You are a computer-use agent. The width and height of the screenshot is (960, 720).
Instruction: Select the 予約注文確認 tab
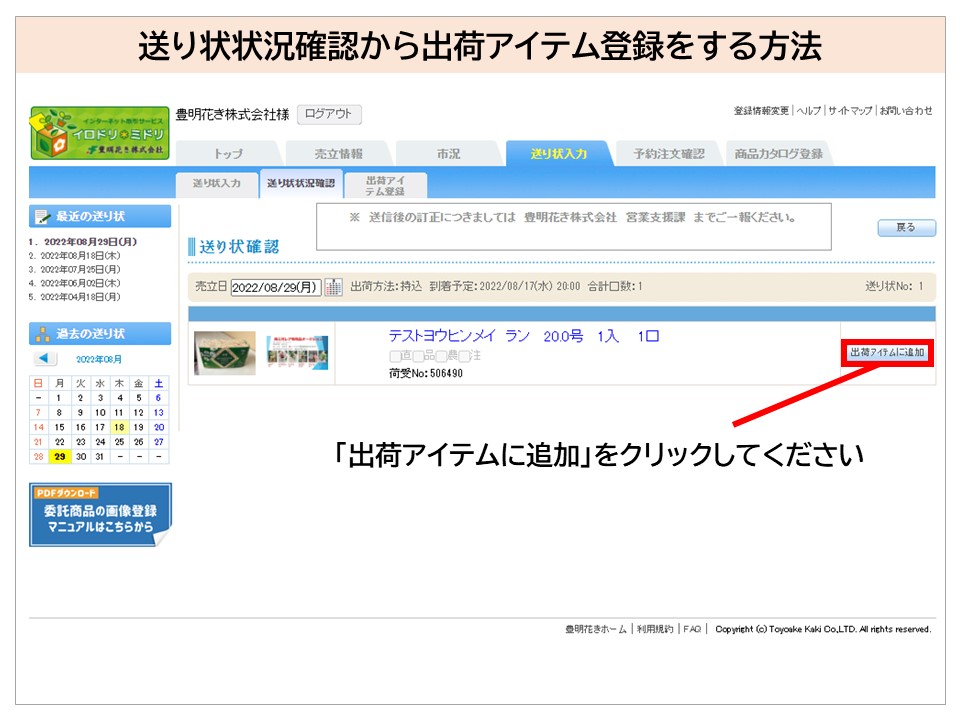[x=668, y=154]
